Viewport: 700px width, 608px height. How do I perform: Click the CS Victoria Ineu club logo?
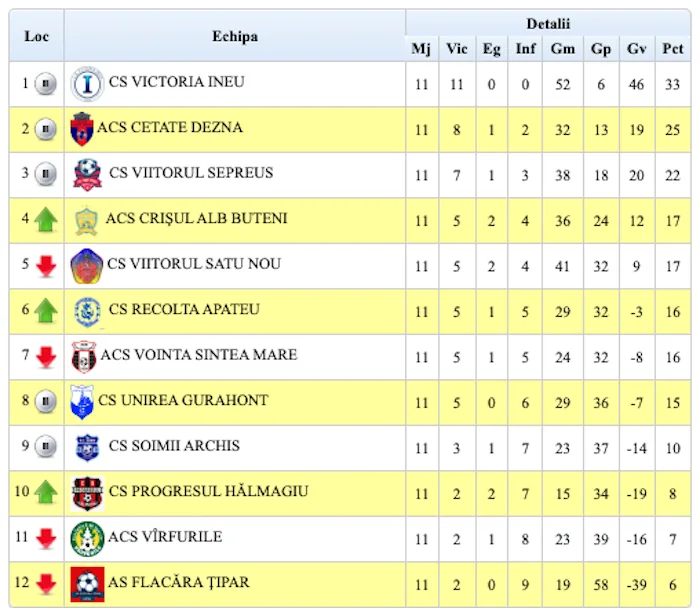point(87,83)
